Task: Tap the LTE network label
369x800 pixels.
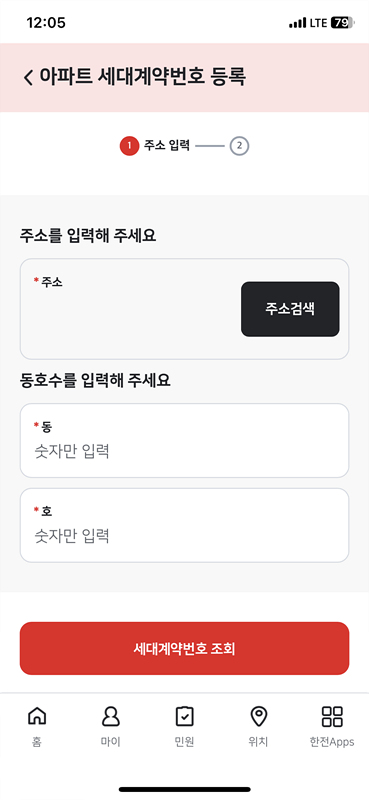Action: pyautogui.click(x=318, y=23)
